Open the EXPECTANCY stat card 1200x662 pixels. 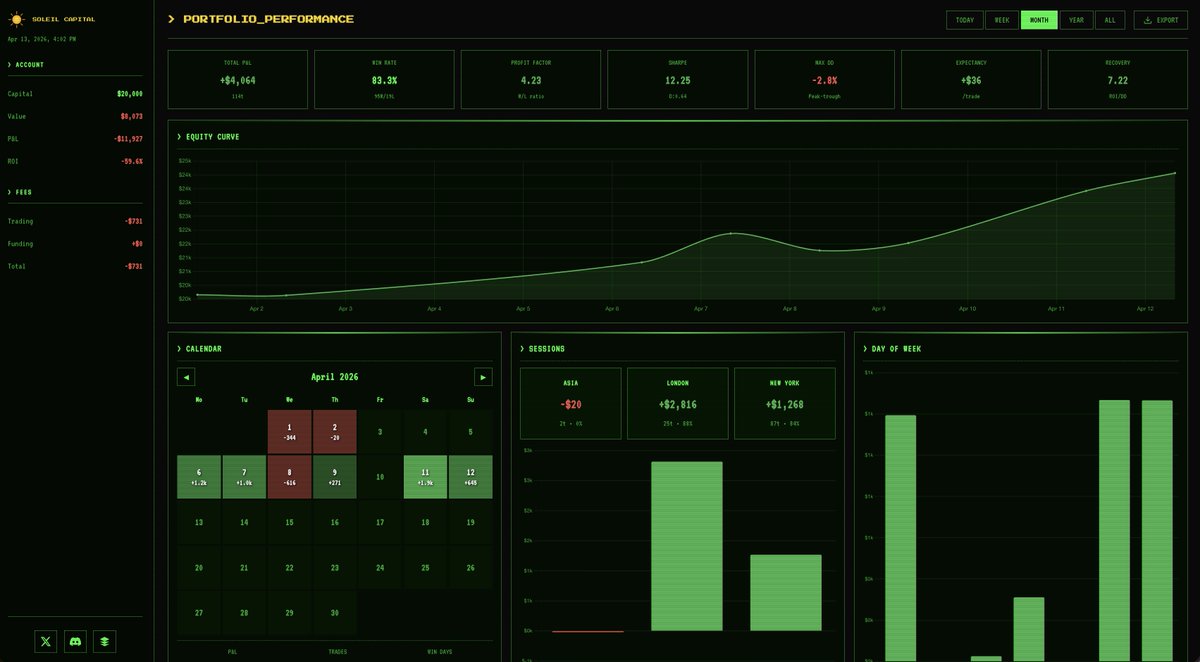(971, 79)
